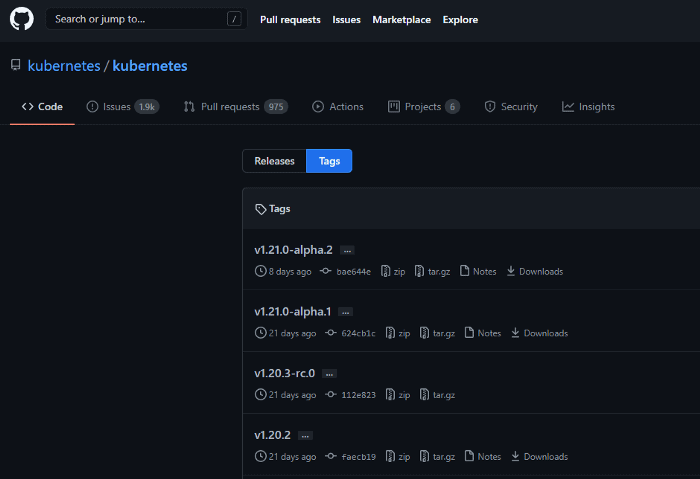Download tar.gz for v1.21.0-alpha.2
The width and height of the screenshot is (700, 479).
[432, 271]
